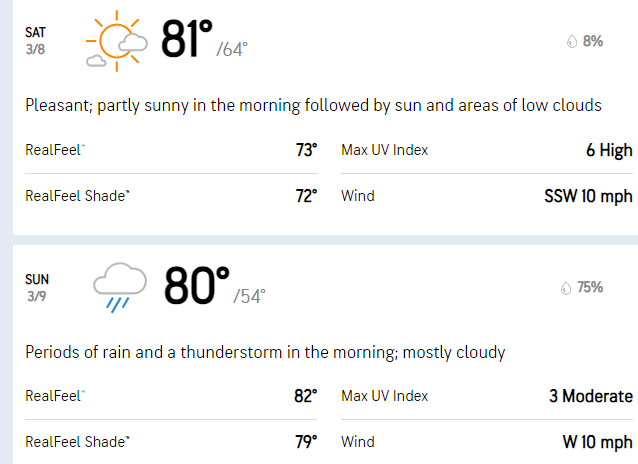The image size is (638, 464).
Task: Click the raindrop icon beside 75%
Action: click(x=566, y=288)
